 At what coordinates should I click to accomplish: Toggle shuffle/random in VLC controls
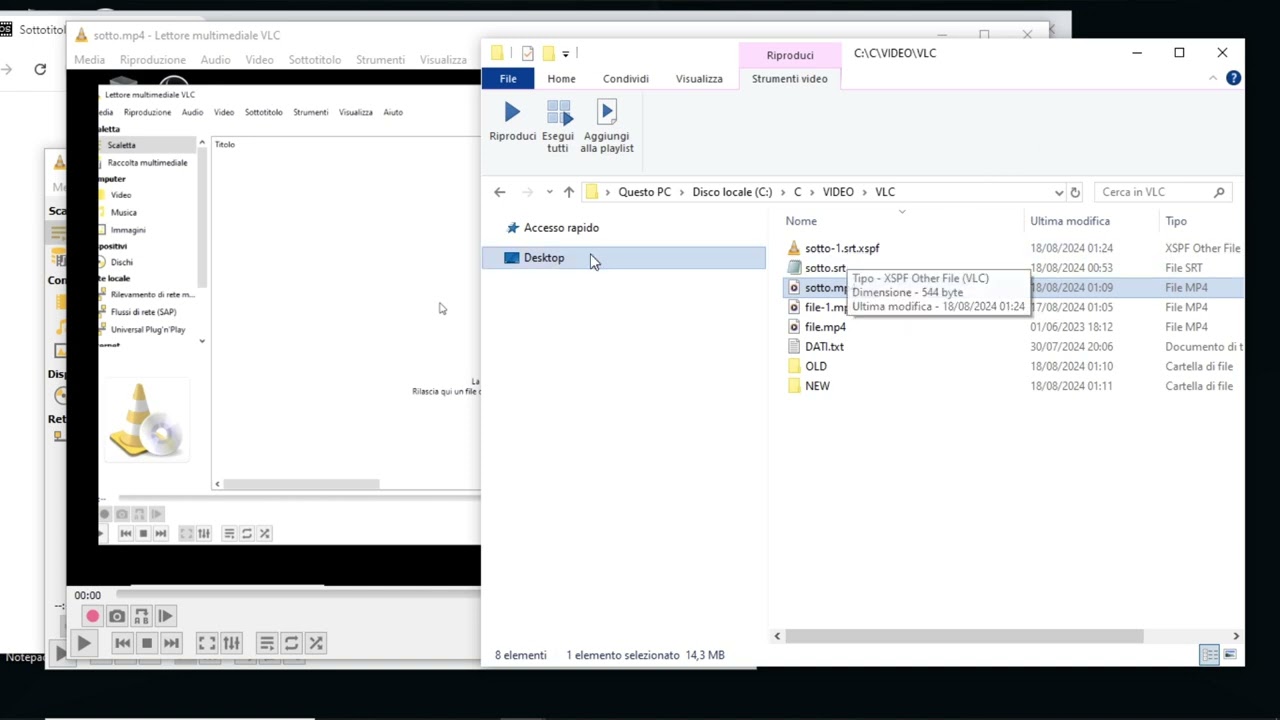pos(315,644)
